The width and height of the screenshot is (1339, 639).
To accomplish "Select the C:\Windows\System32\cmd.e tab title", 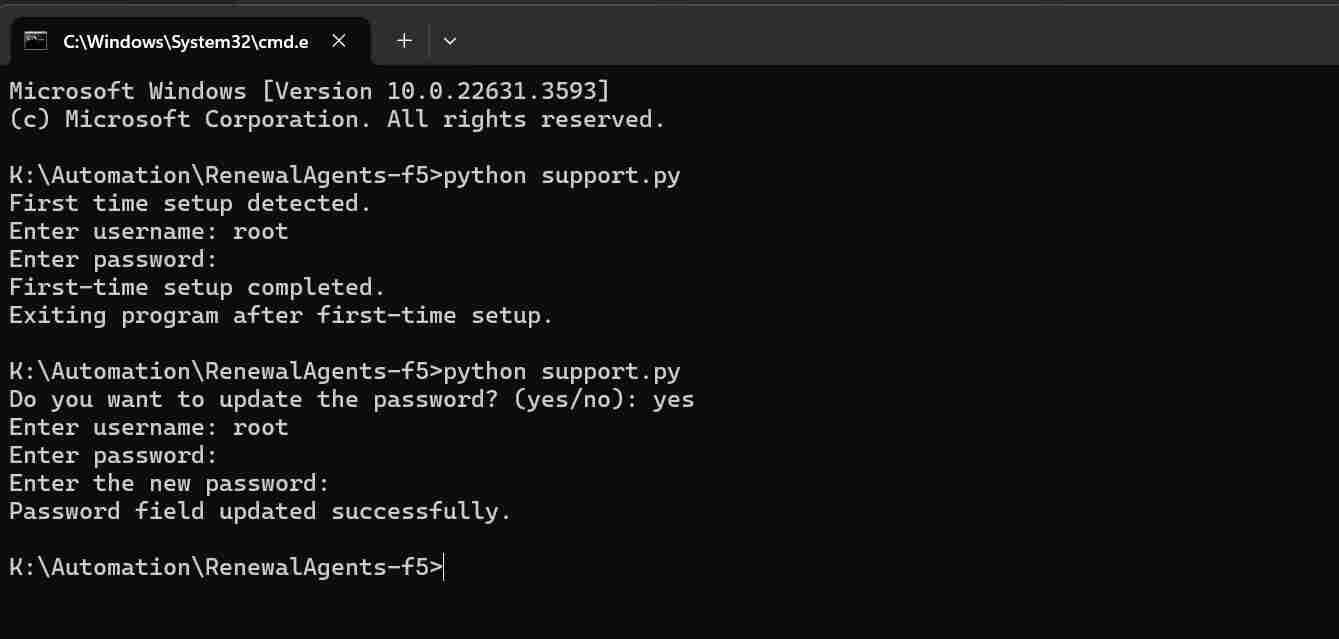I will point(185,41).
